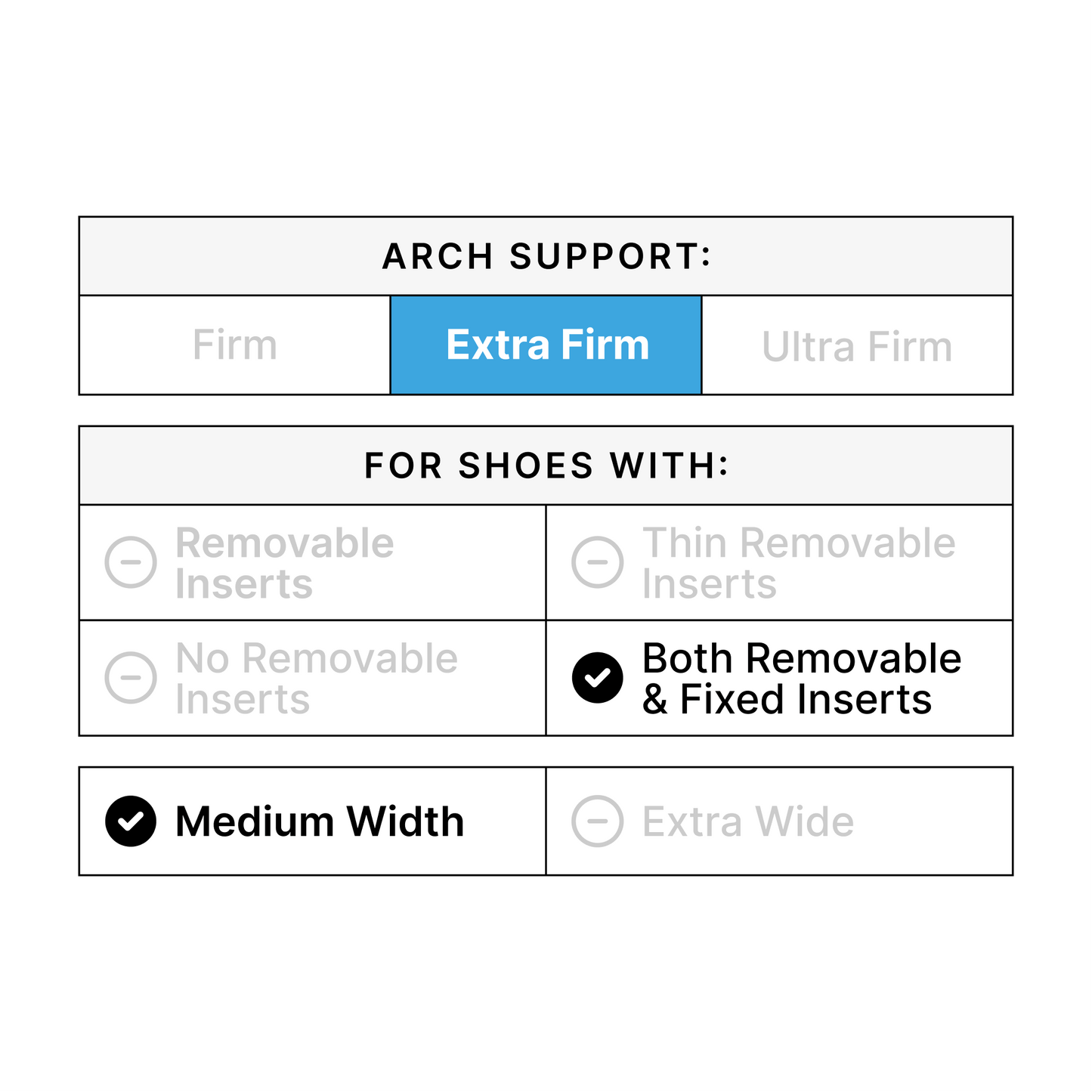The width and height of the screenshot is (1092, 1092).
Task: Select the Extra Firm arch support tab
Action: tap(547, 345)
